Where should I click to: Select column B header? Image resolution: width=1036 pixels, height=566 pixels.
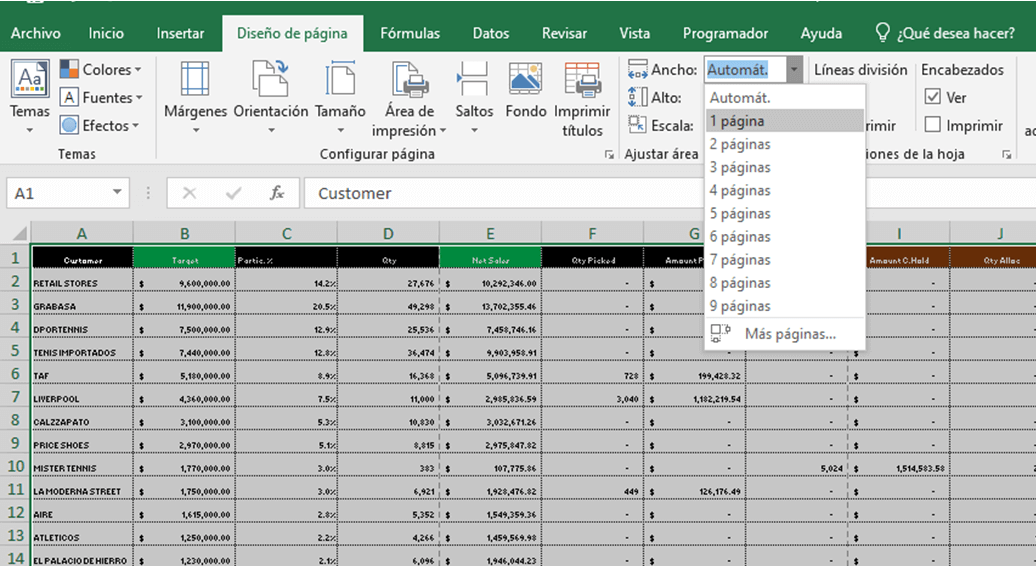tap(184, 233)
